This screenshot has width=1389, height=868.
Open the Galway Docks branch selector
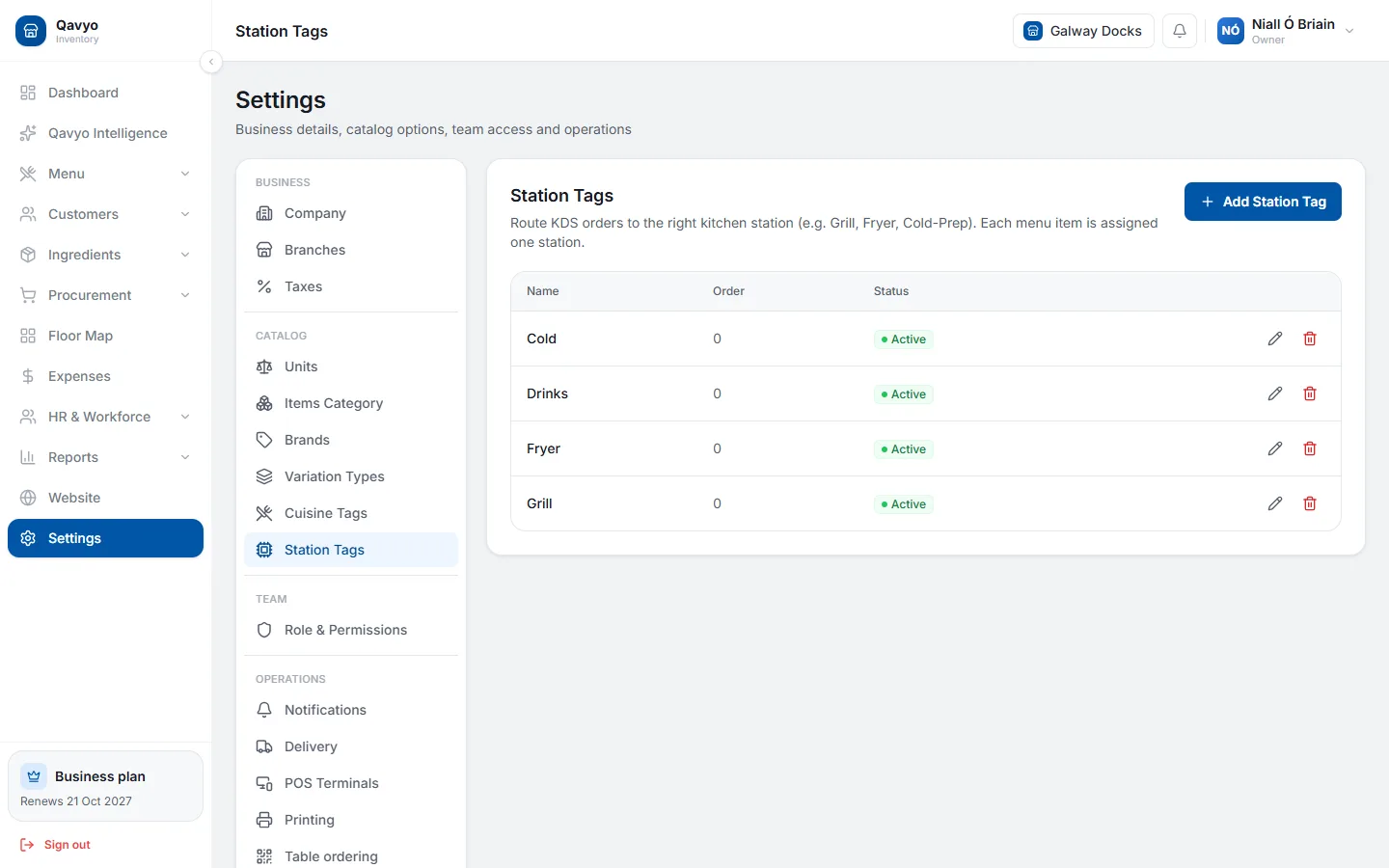1083,31
